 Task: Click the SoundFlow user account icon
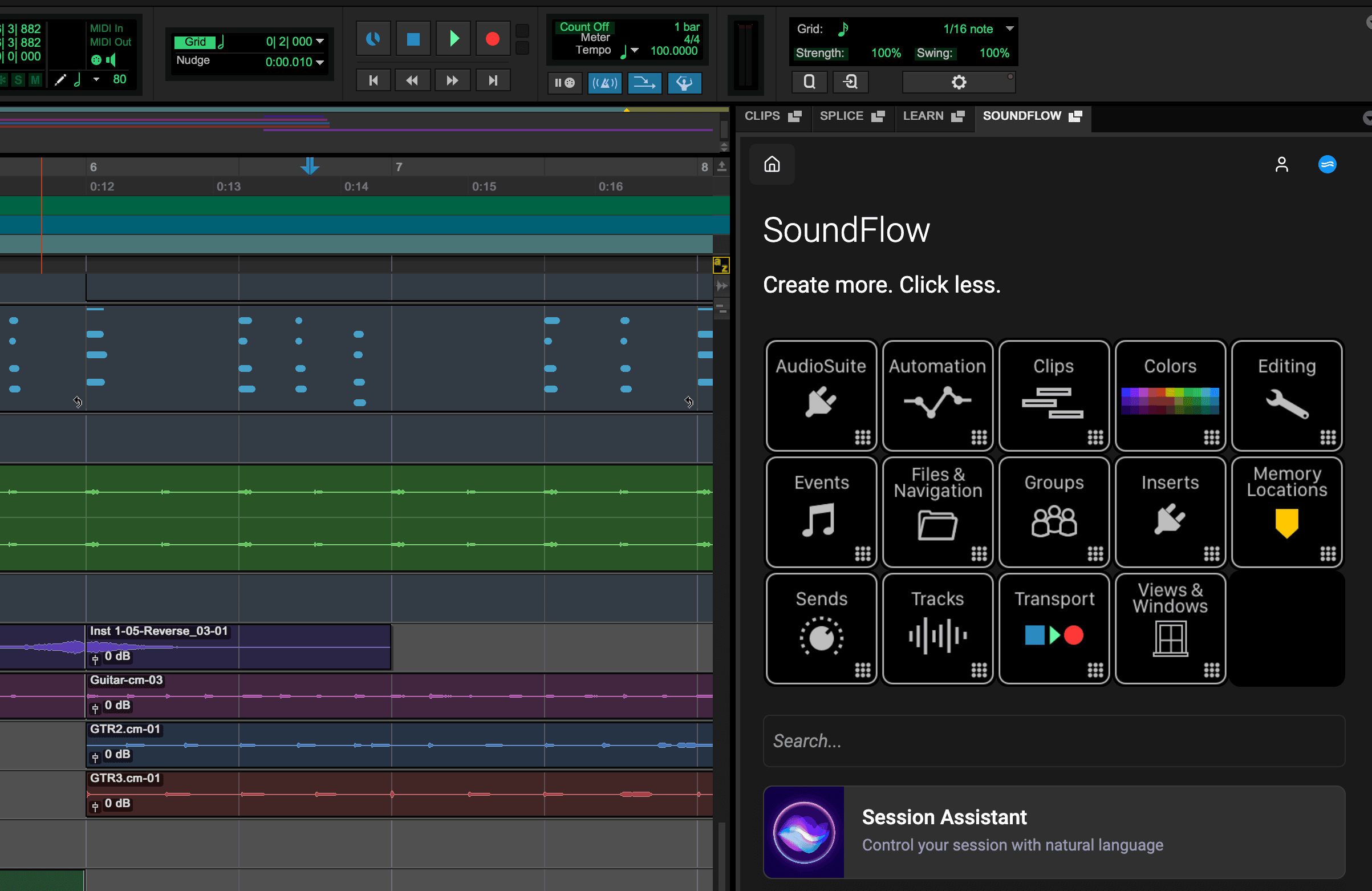tap(1282, 164)
